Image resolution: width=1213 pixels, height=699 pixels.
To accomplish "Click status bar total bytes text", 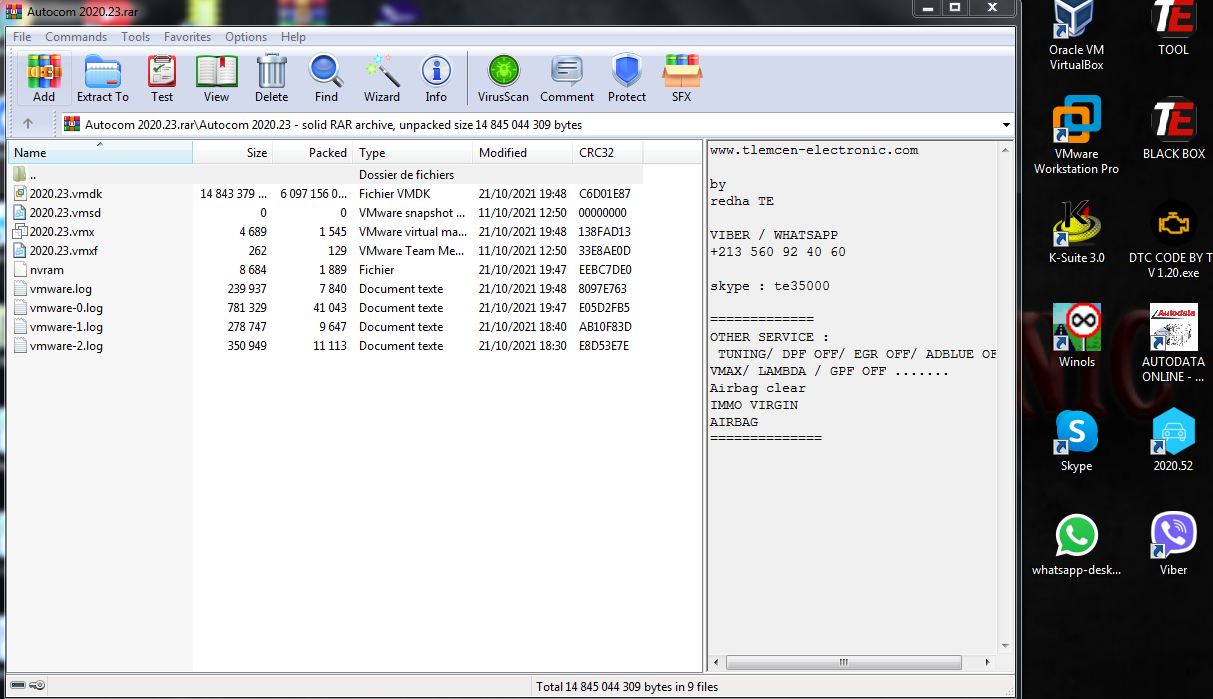I will (627, 687).
